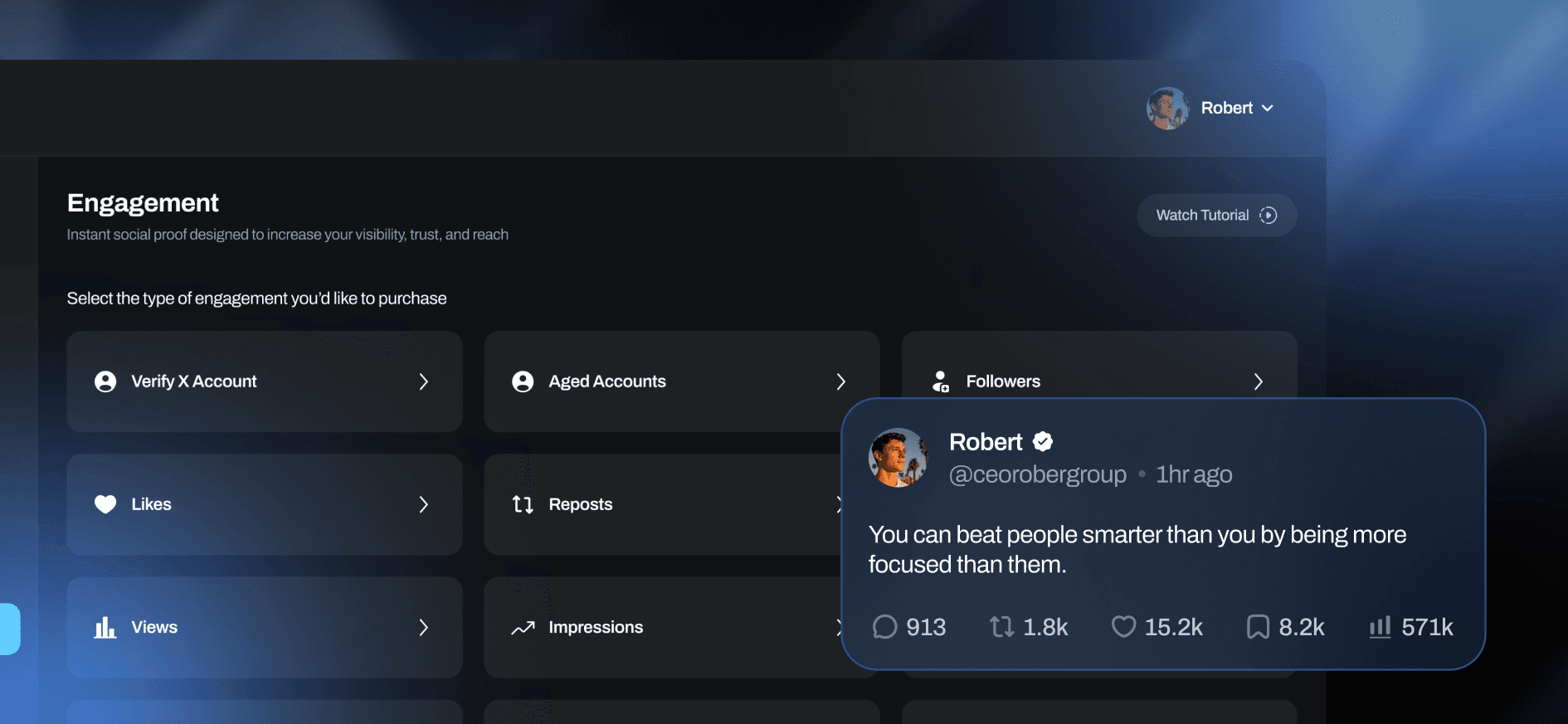
Task: Select the Reposts engagement option
Action: [x=664, y=504]
